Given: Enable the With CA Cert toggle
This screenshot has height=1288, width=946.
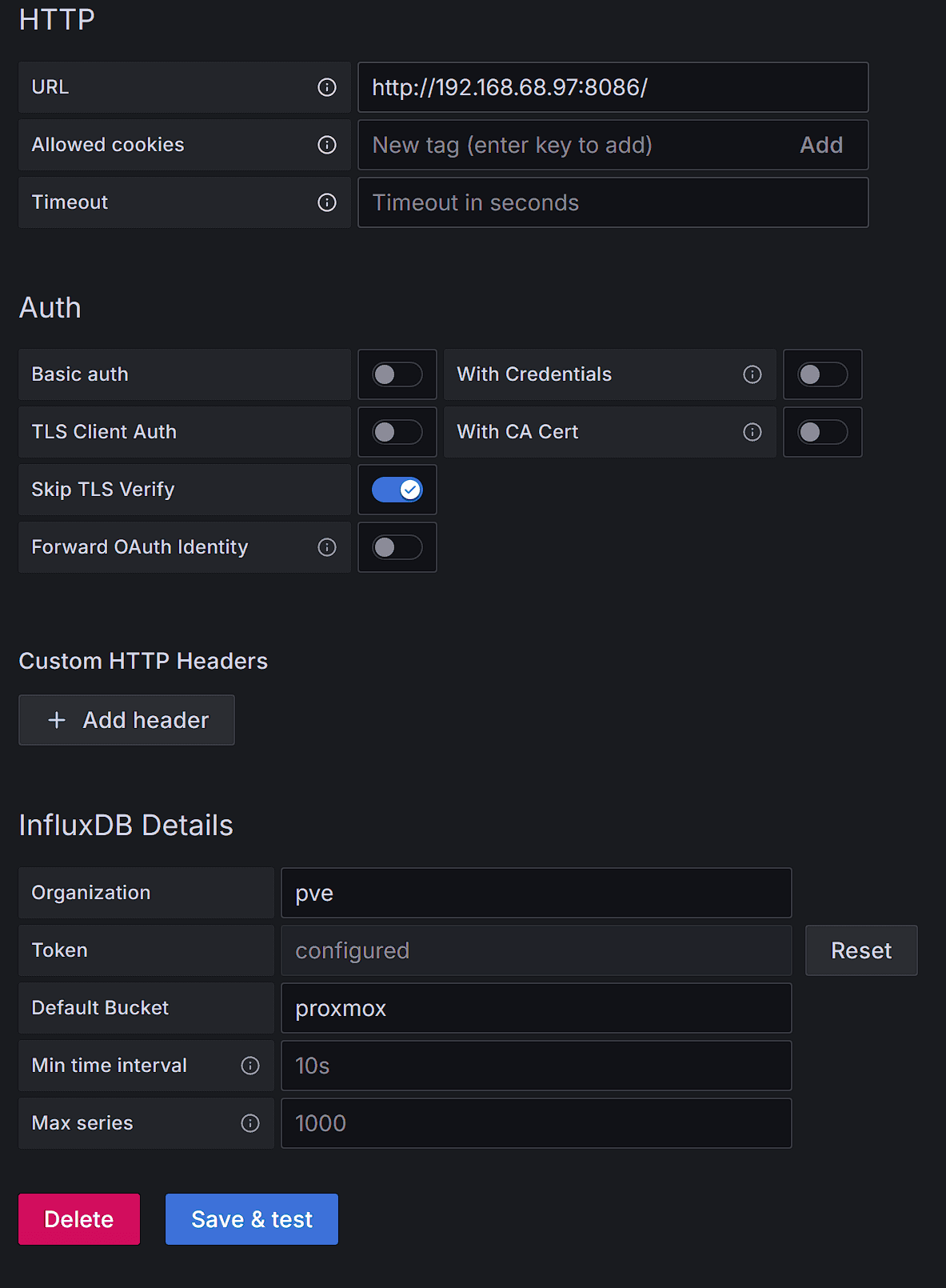Looking at the screenshot, I should pos(823,432).
